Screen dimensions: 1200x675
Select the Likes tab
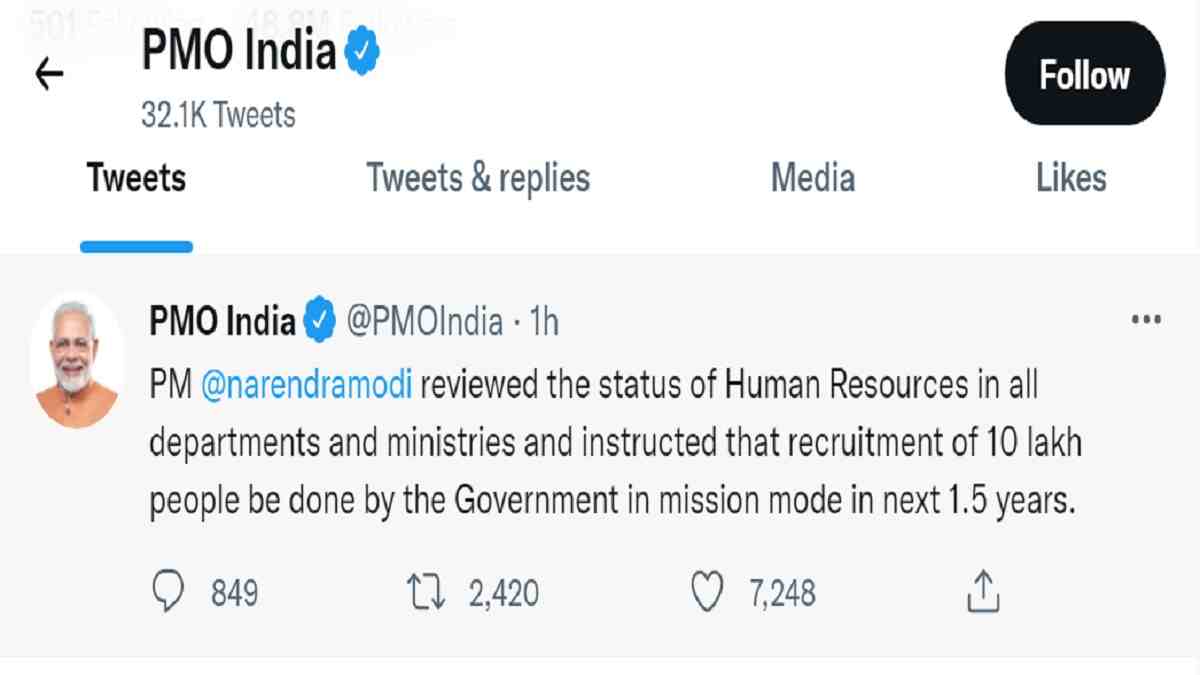[1070, 178]
